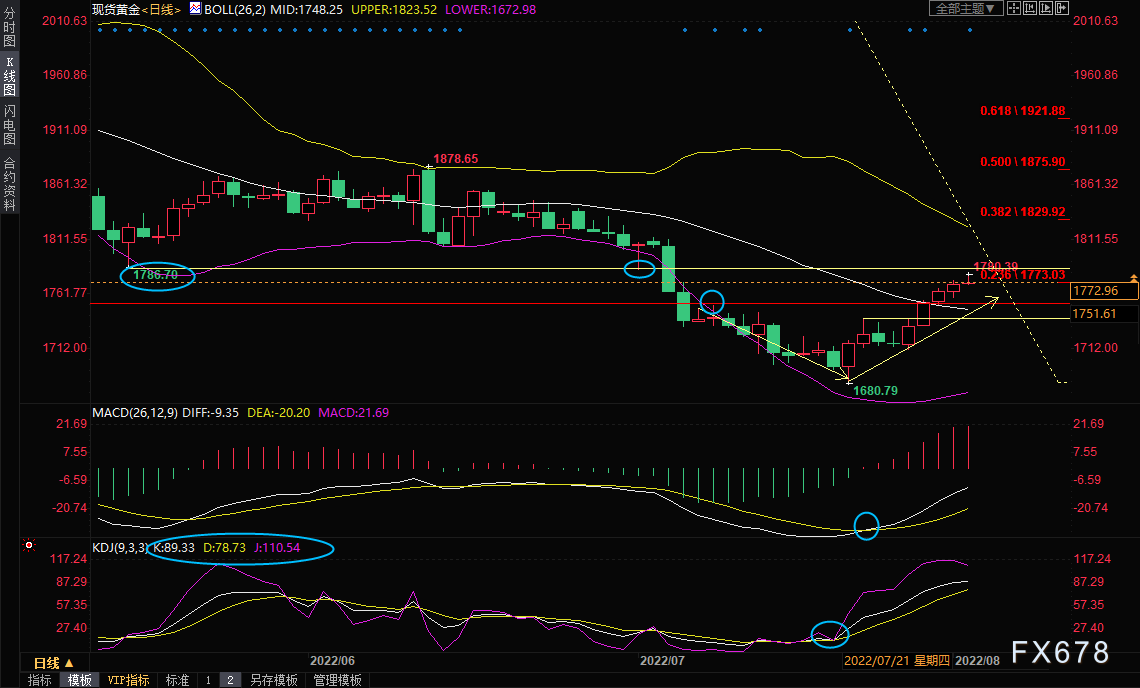Toggle template number 1

pos(208,680)
